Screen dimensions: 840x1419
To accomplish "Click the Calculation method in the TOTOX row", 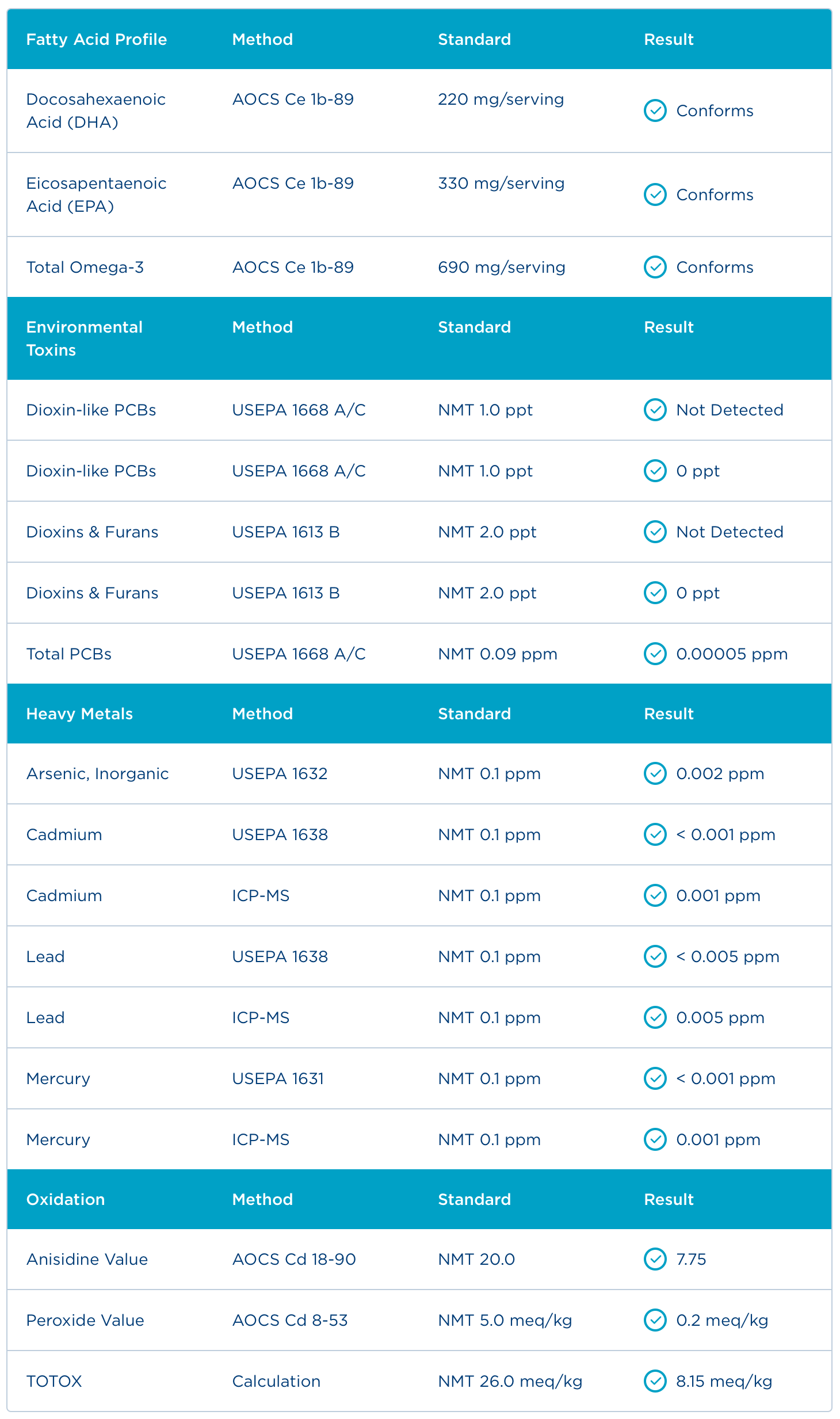I will click(x=276, y=1381).
